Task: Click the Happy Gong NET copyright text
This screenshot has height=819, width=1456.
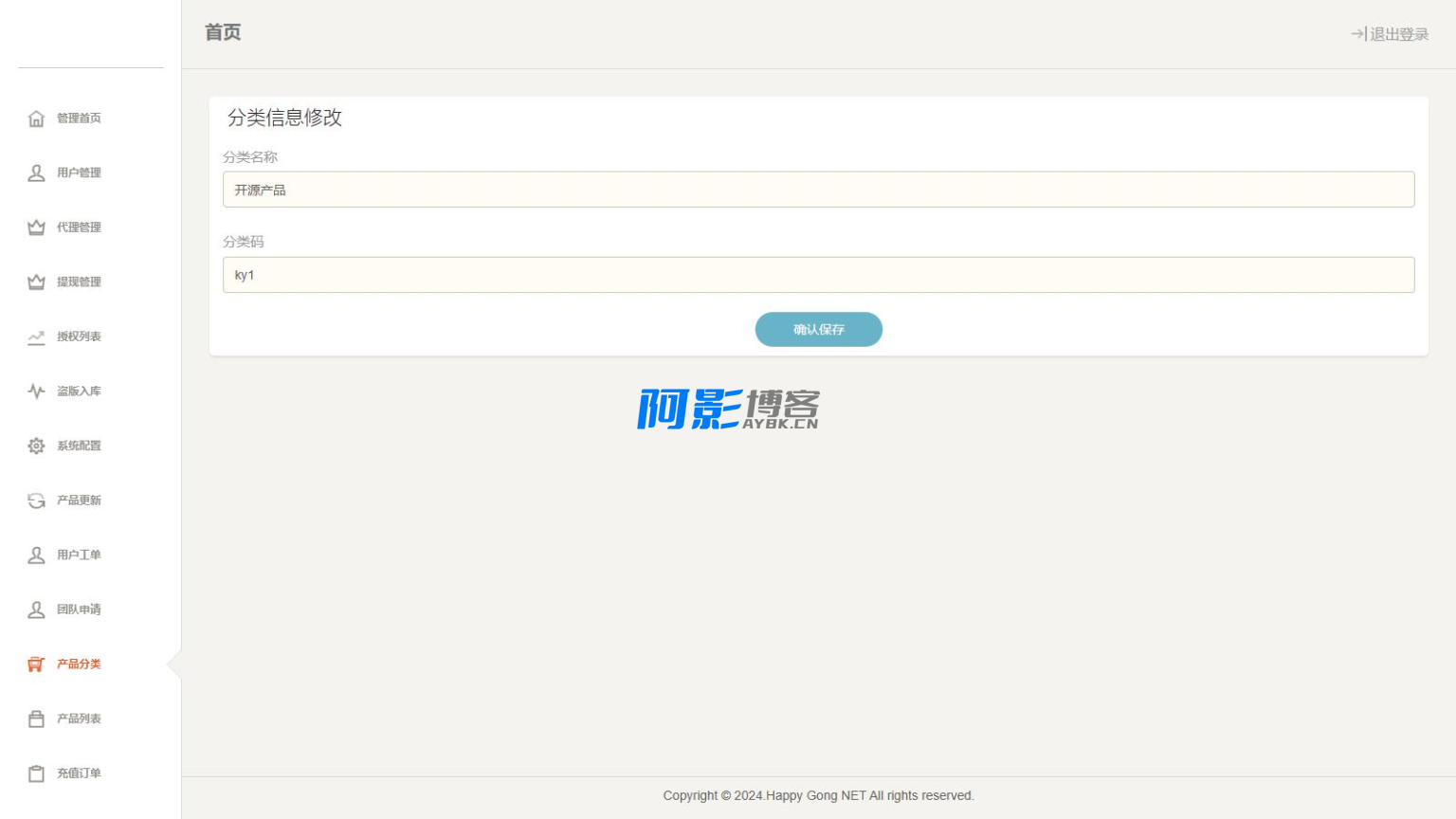Action: pos(818,796)
